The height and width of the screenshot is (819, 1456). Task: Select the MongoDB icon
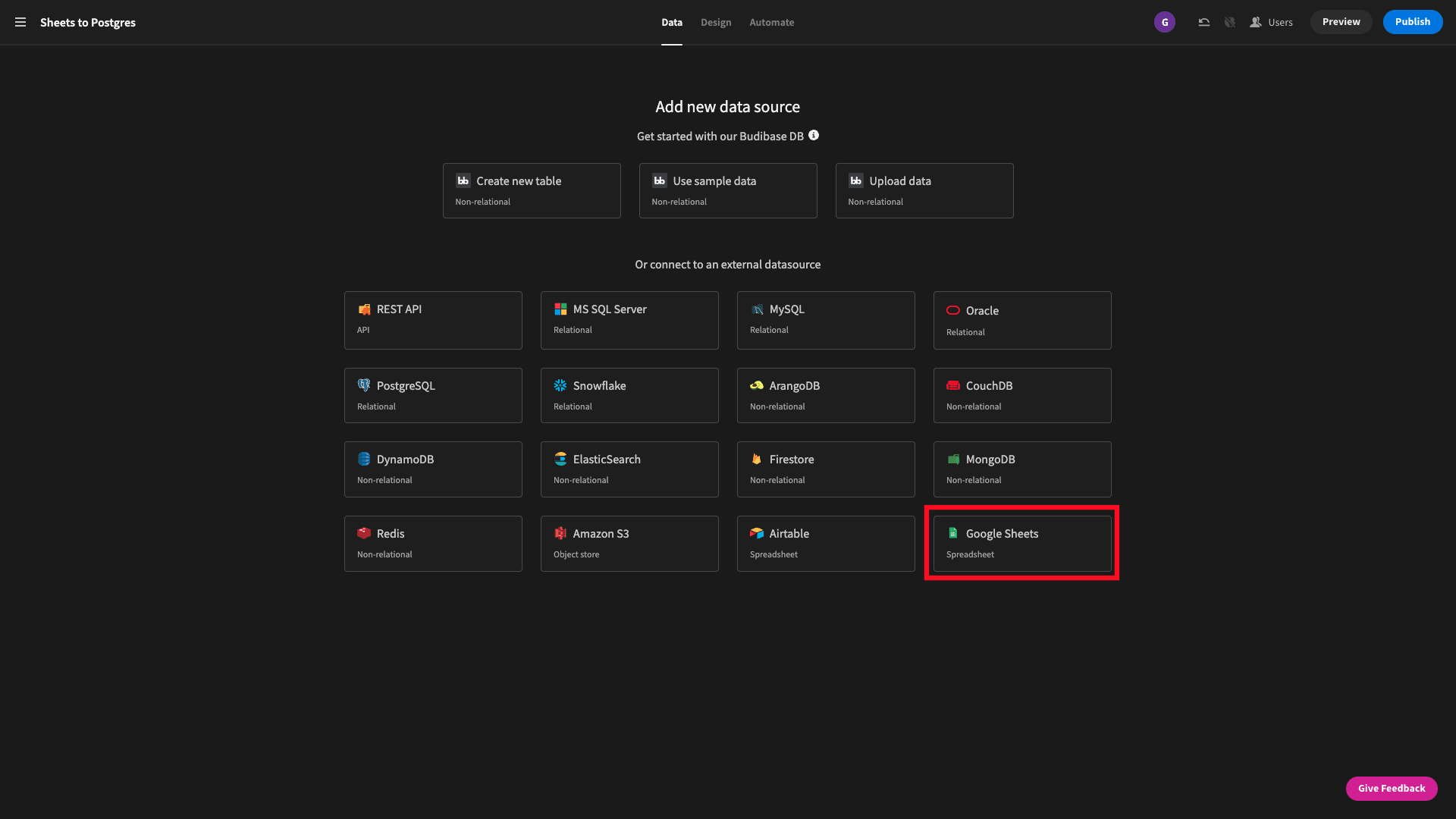point(953,459)
